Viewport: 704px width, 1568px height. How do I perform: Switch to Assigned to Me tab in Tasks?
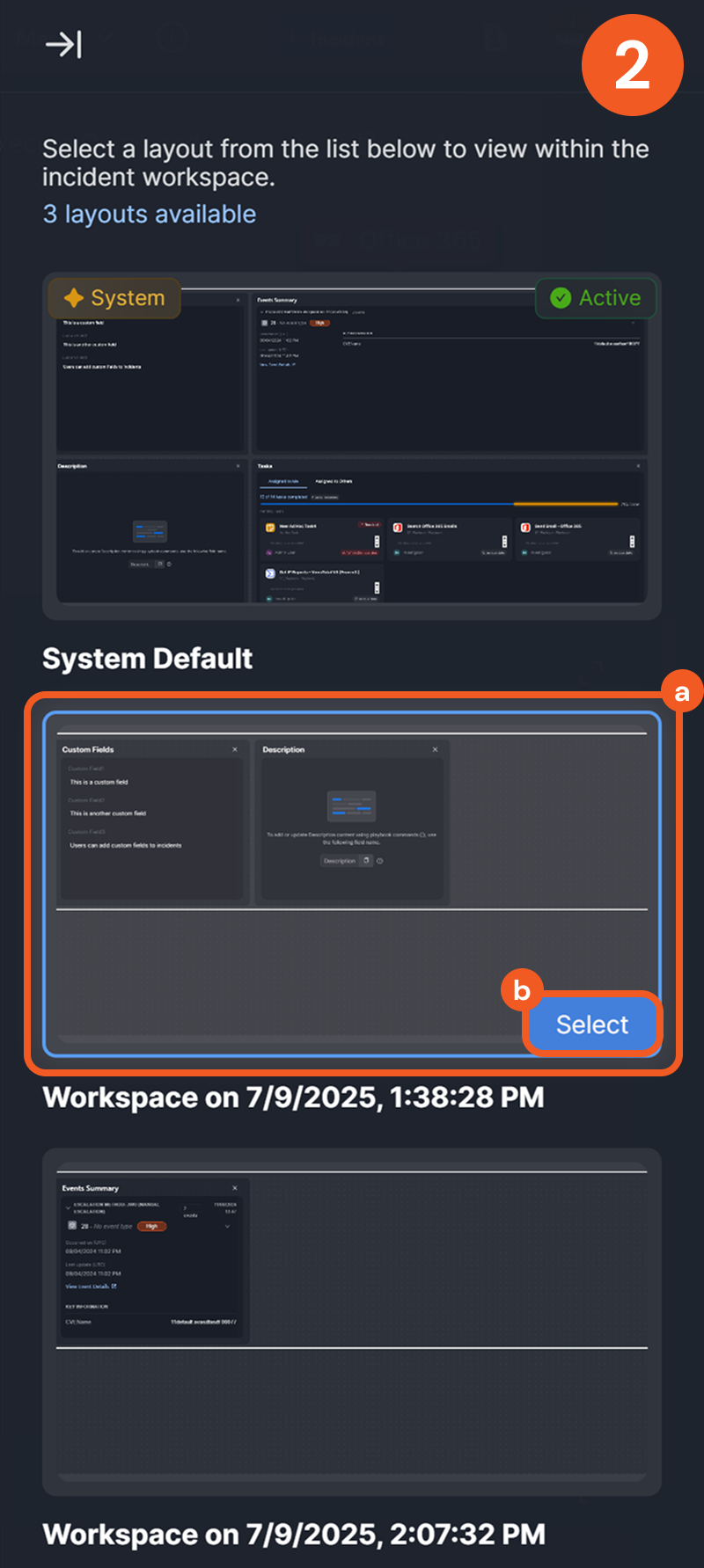coord(282,482)
